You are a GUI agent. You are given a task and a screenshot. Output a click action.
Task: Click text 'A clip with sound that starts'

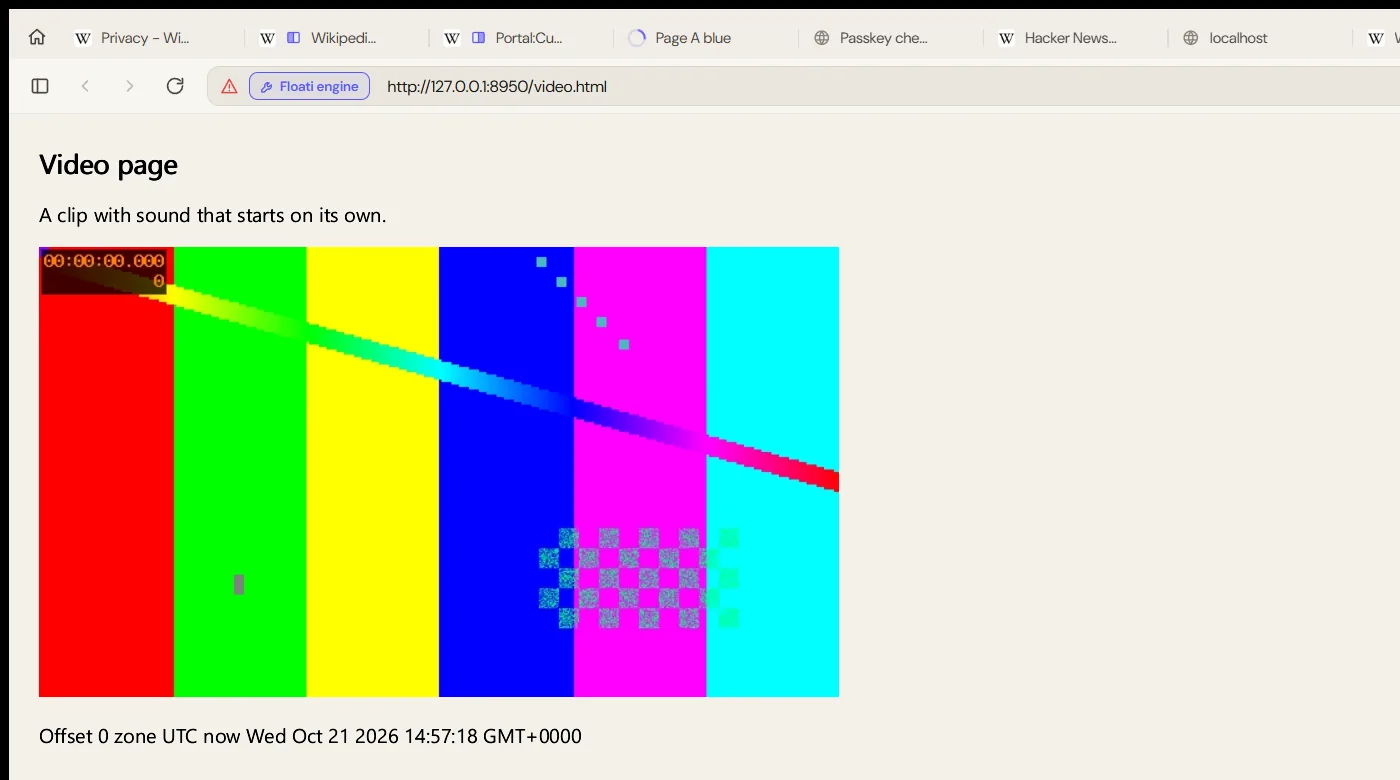[165, 215]
